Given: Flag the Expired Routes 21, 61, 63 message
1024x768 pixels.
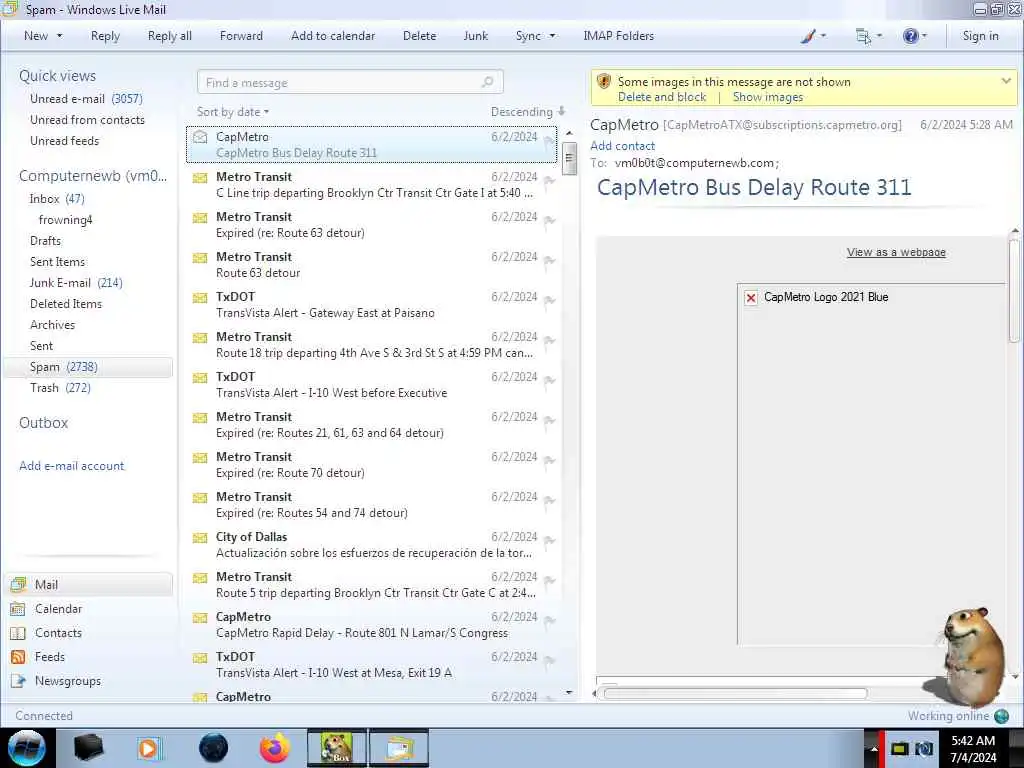Looking at the screenshot, I should click(549, 421).
